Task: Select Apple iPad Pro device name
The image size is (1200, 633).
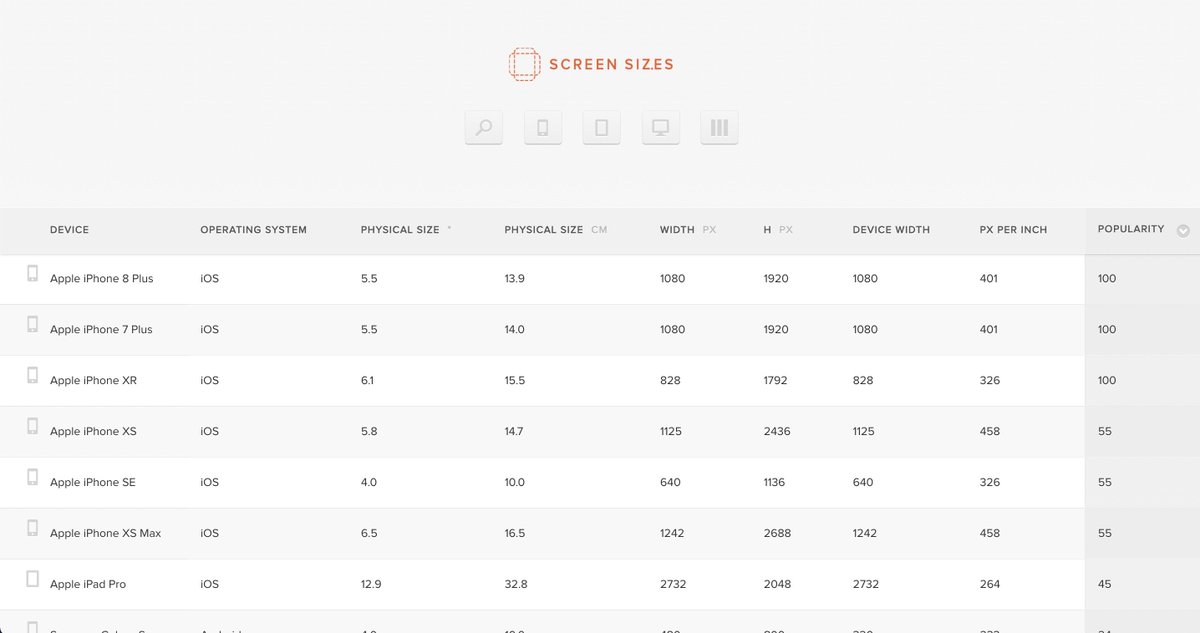Action: click(88, 585)
